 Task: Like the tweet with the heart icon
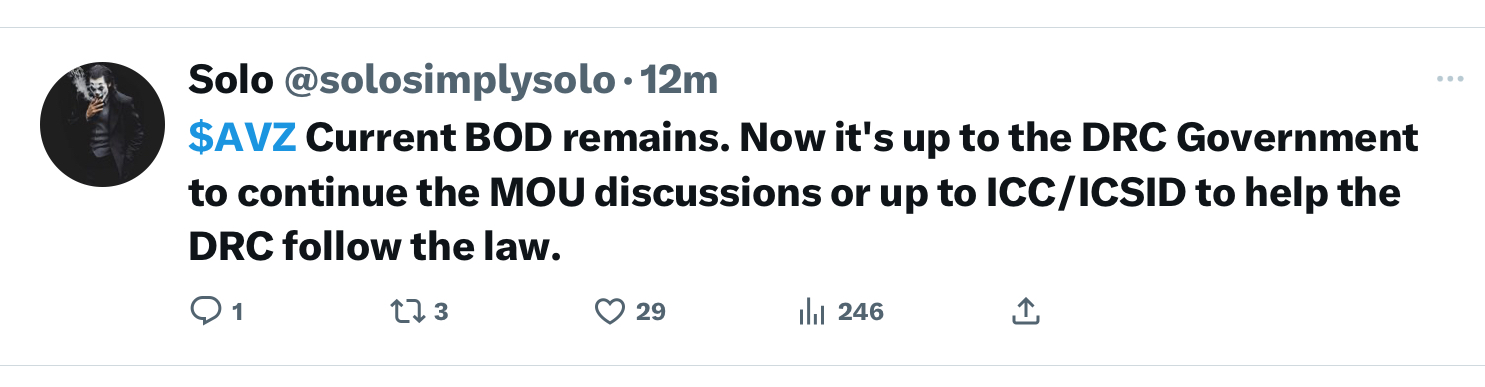pyautogui.click(x=610, y=313)
